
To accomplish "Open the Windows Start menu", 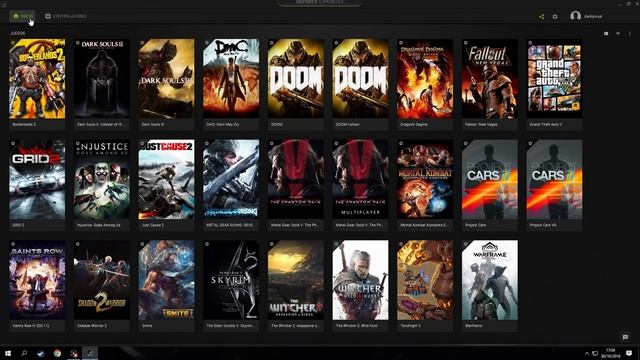I will click(x=8, y=353).
